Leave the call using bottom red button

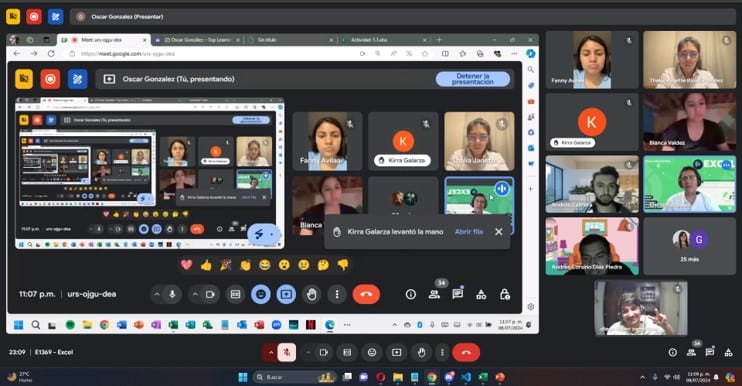[x=466, y=352]
